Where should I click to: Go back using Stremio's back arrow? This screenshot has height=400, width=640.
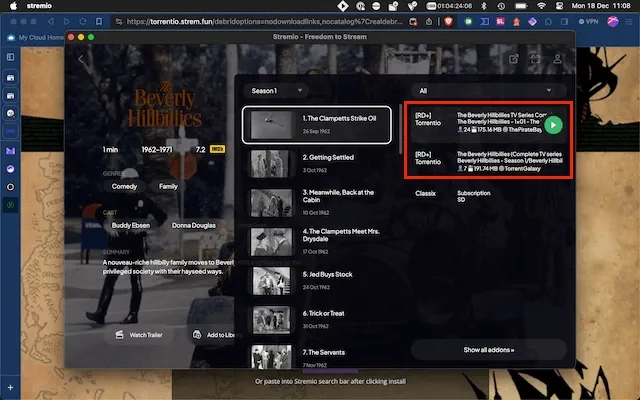click(81, 59)
